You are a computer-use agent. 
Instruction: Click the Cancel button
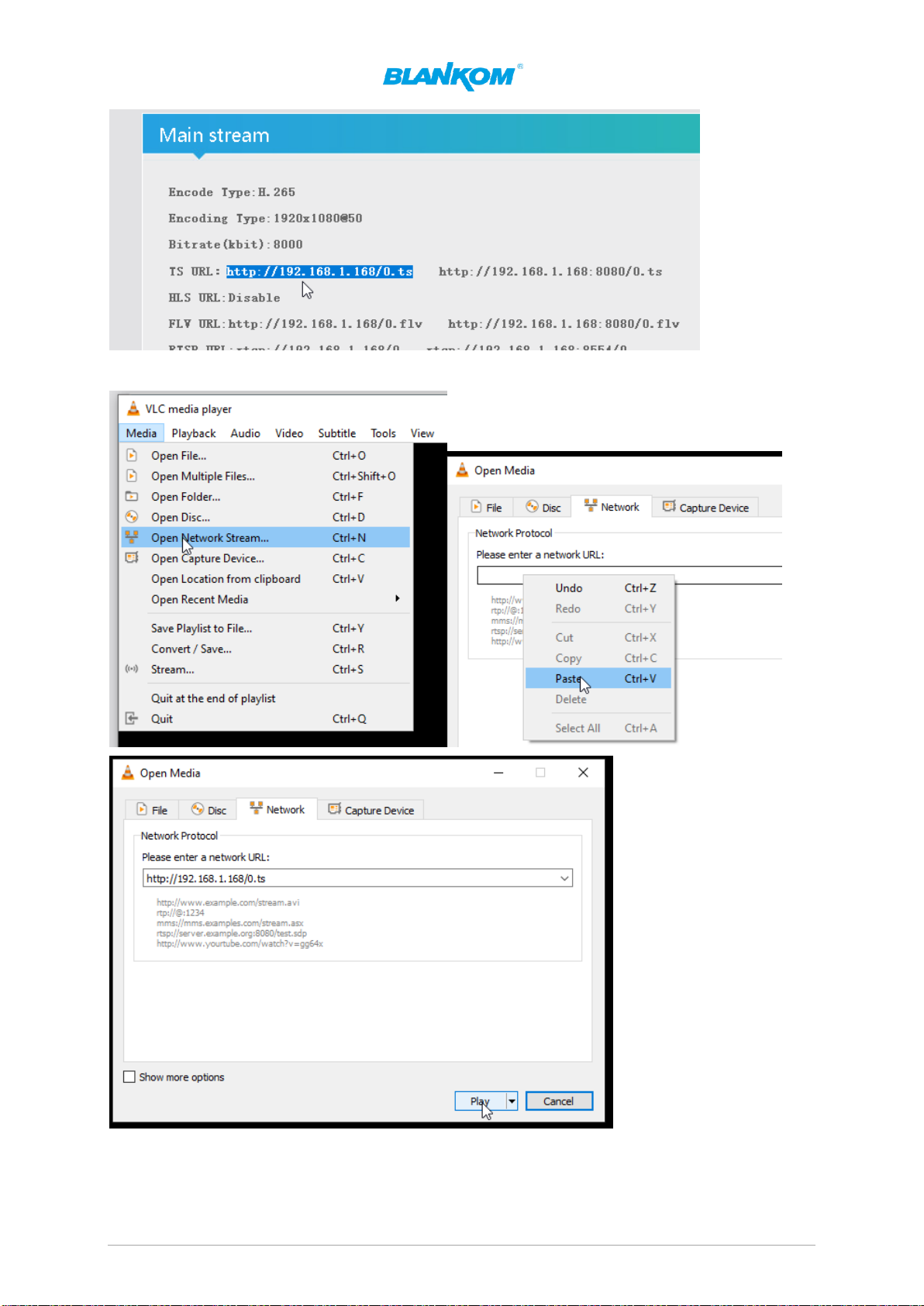pos(559,1101)
